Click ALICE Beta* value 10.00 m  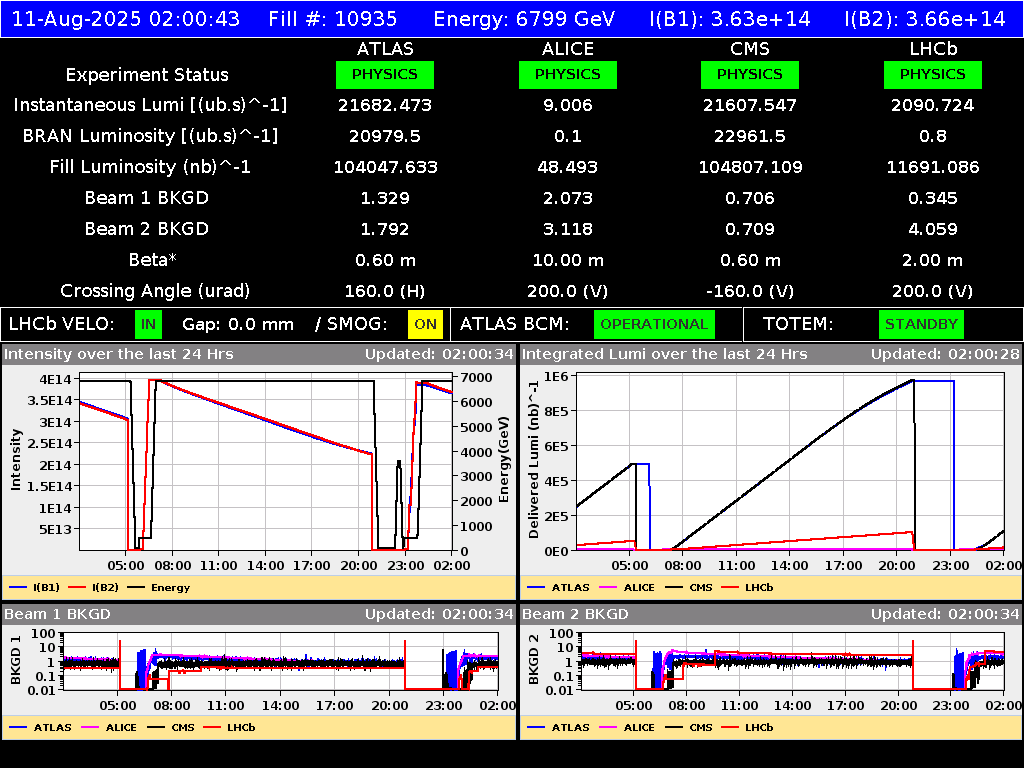568,260
